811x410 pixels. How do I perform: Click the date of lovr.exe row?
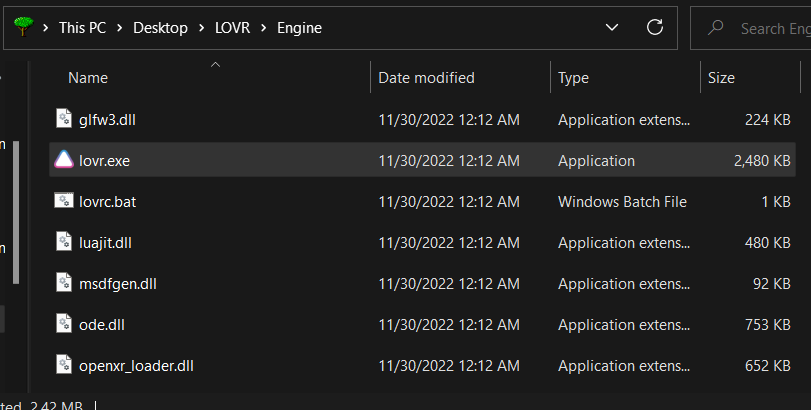pyautogui.click(x=449, y=161)
